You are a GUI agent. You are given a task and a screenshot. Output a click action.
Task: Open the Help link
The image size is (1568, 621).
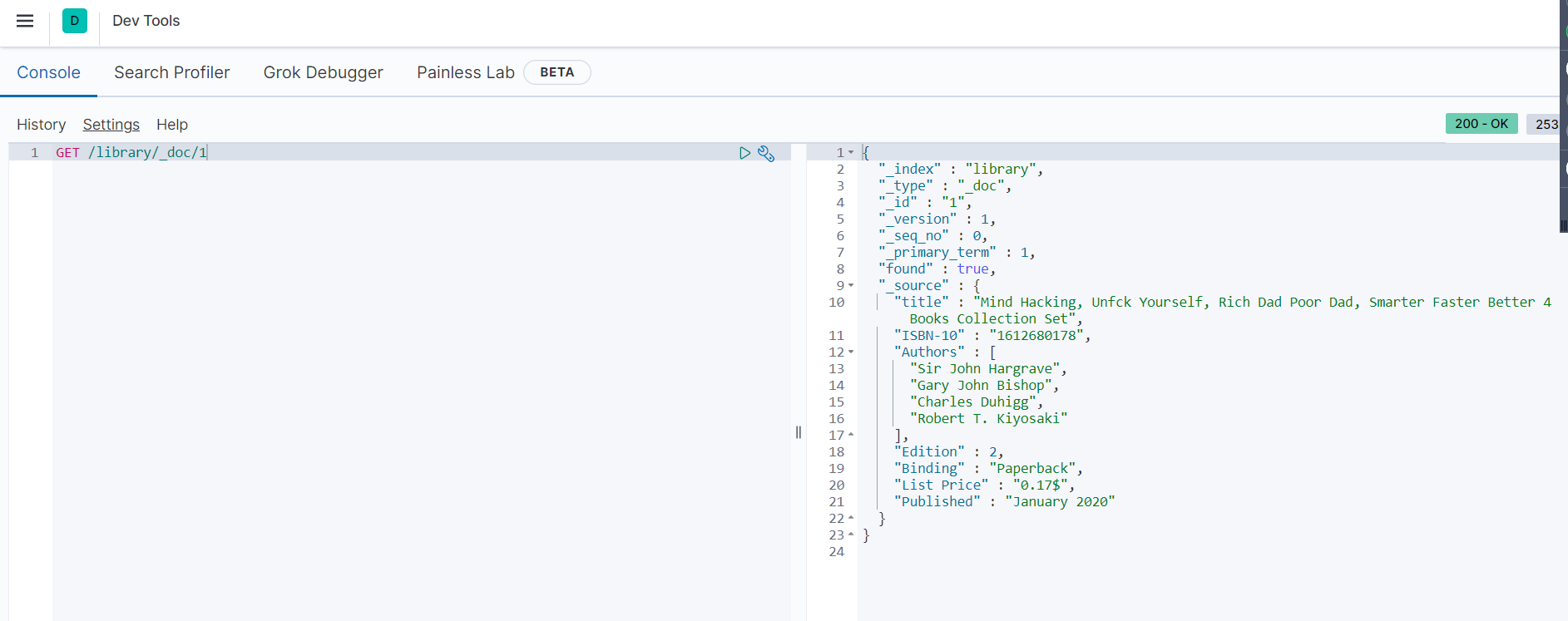[x=172, y=125]
